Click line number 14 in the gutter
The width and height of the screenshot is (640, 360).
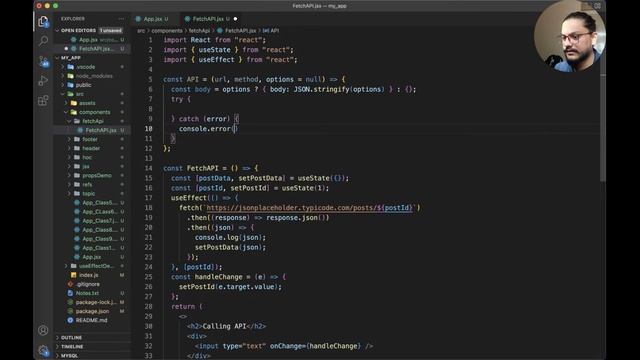click(x=148, y=168)
